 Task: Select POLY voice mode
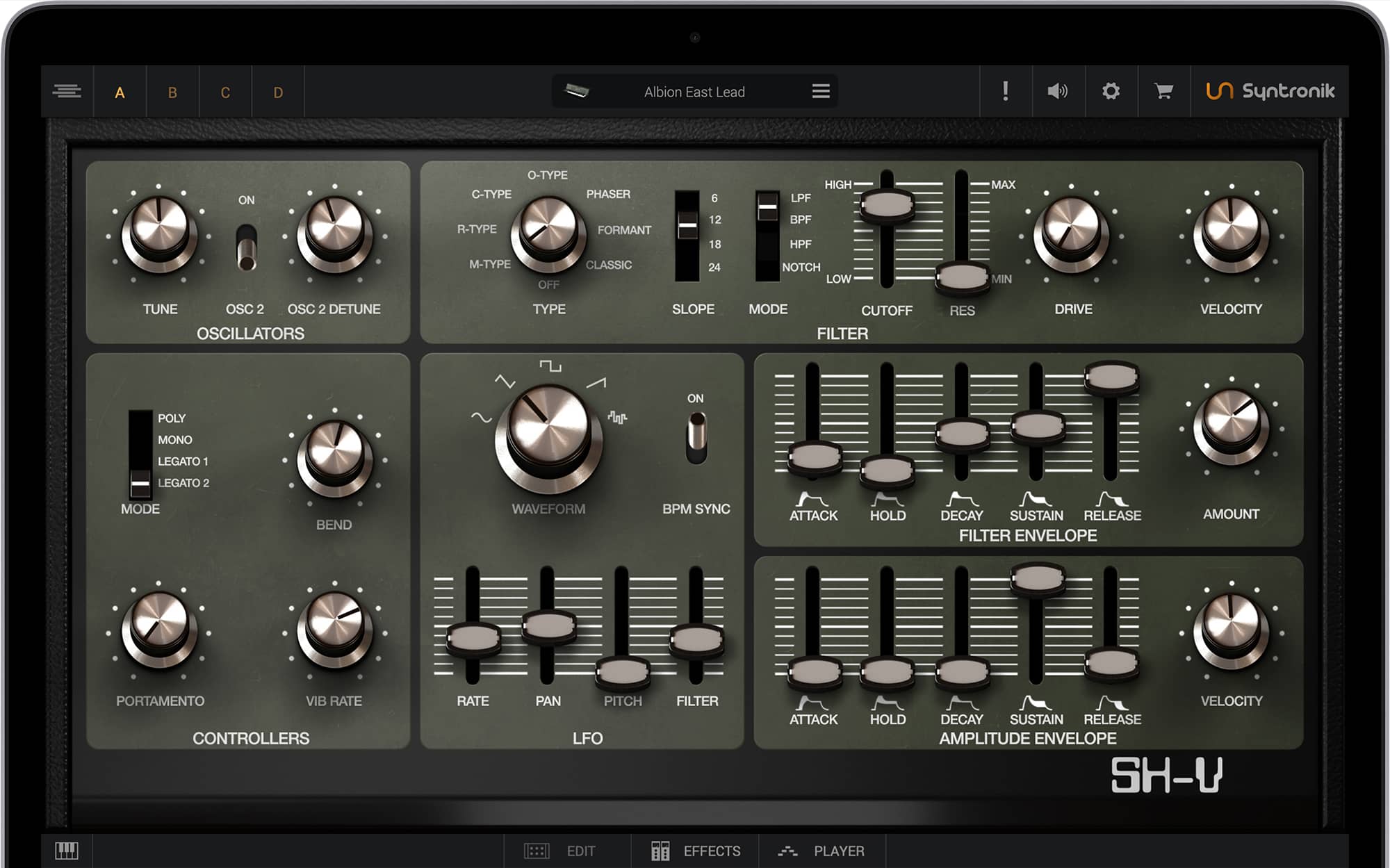click(x=171, y=418)
